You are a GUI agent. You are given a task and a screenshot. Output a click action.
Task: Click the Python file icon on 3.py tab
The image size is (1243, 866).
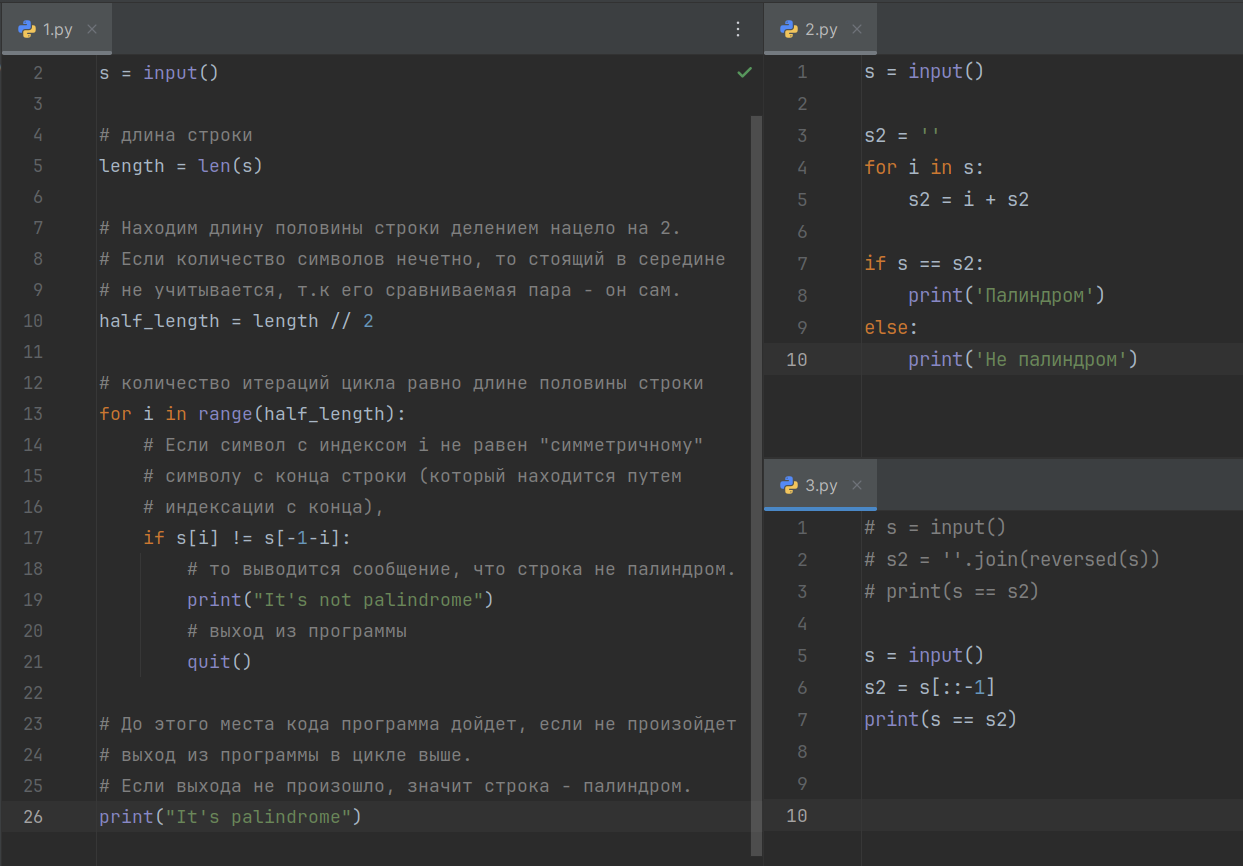coord(789,485)
